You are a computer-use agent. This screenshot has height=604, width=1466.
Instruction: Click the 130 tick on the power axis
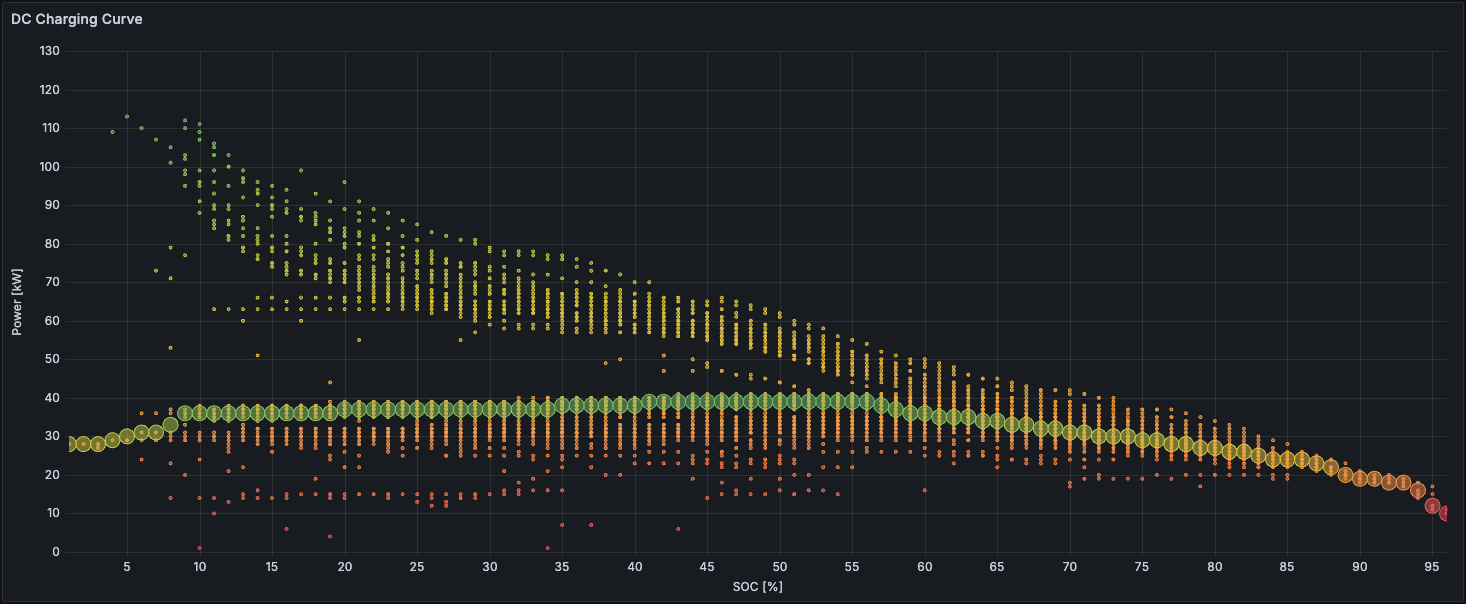[49, 51]
